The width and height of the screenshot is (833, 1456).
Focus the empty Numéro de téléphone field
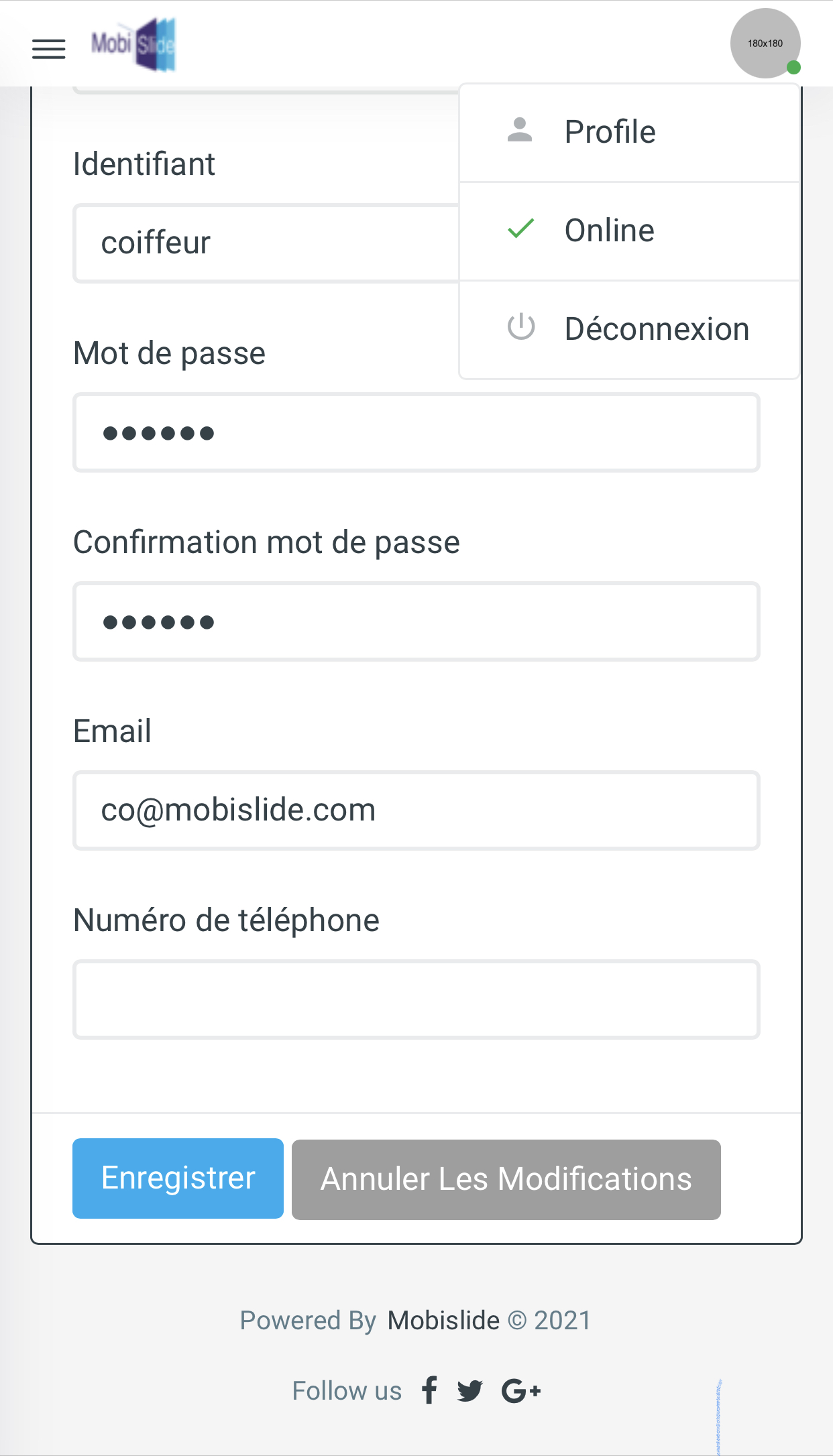click(416, 999)
